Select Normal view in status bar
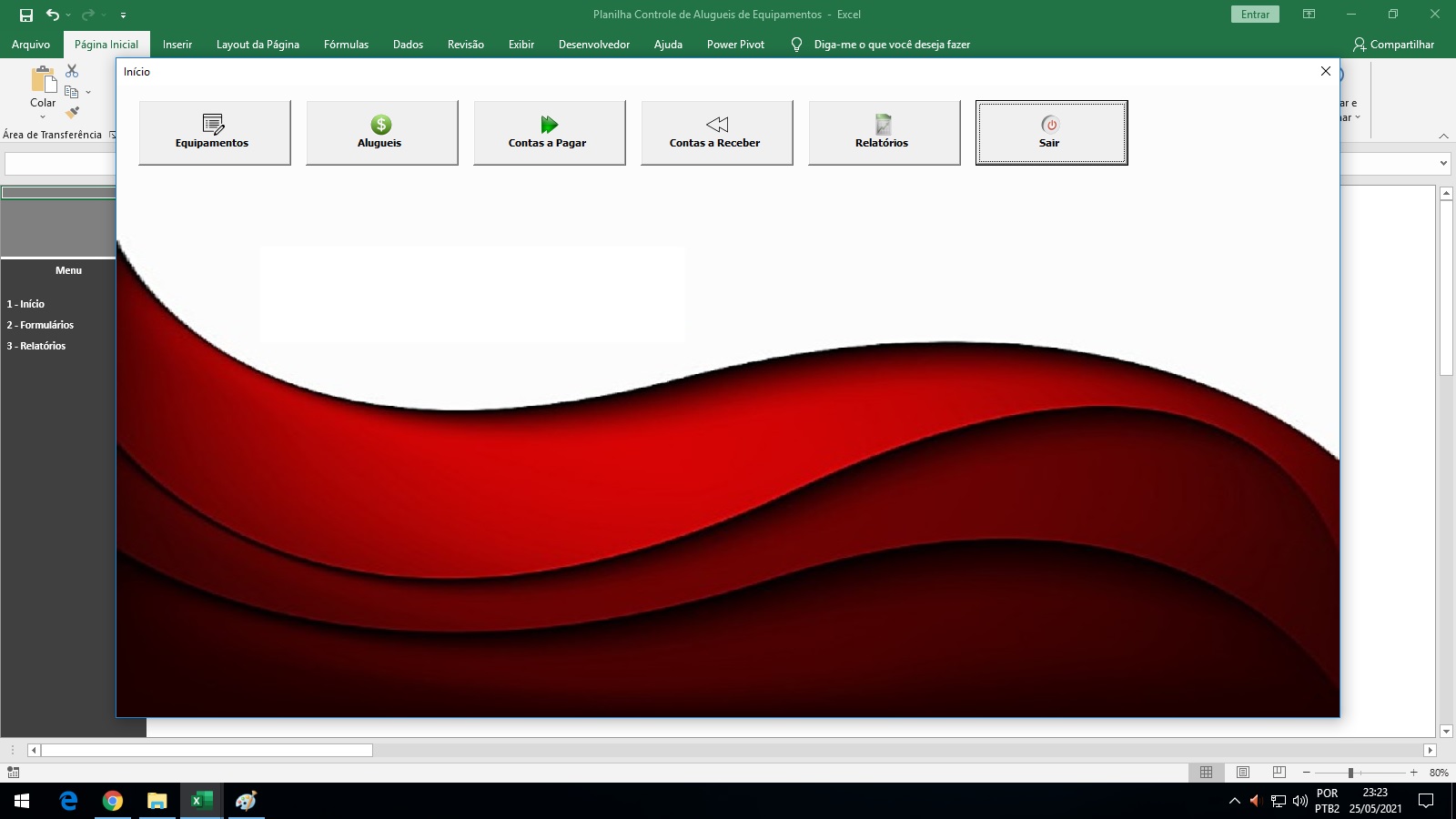 (x=1207, y=772)
